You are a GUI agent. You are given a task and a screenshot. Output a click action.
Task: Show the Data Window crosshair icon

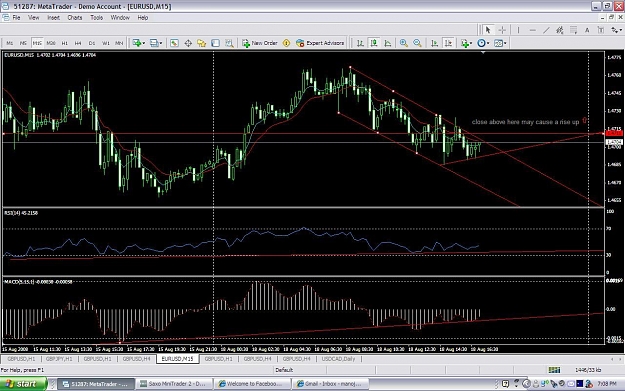click(x=188, y=43)
